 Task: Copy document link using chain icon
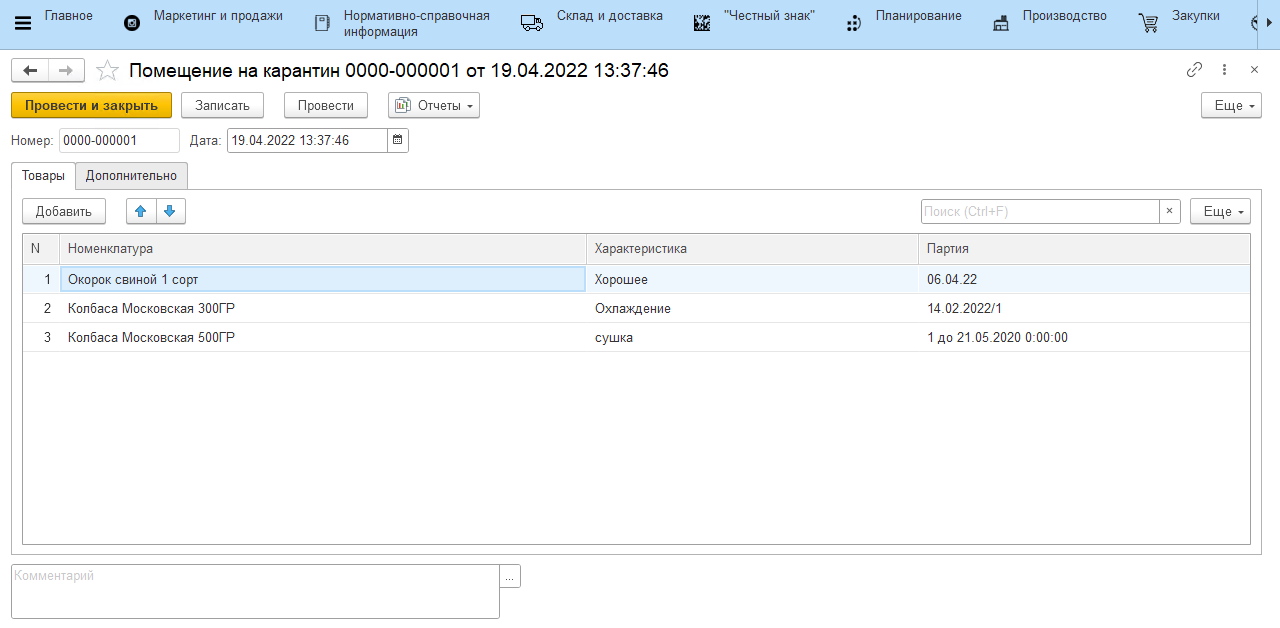[1194, 70]
